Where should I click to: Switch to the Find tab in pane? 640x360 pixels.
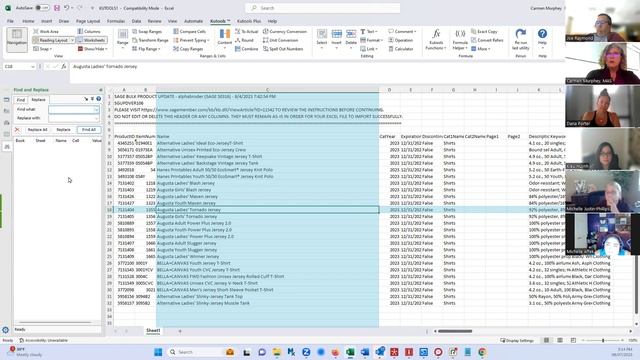point(21,100)
